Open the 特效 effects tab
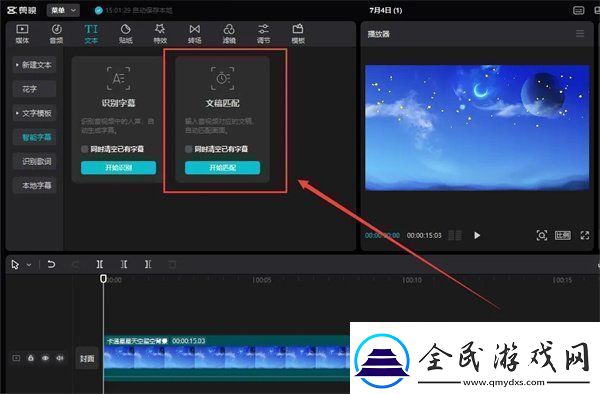 pyautogui.click(x=160, y=34)
